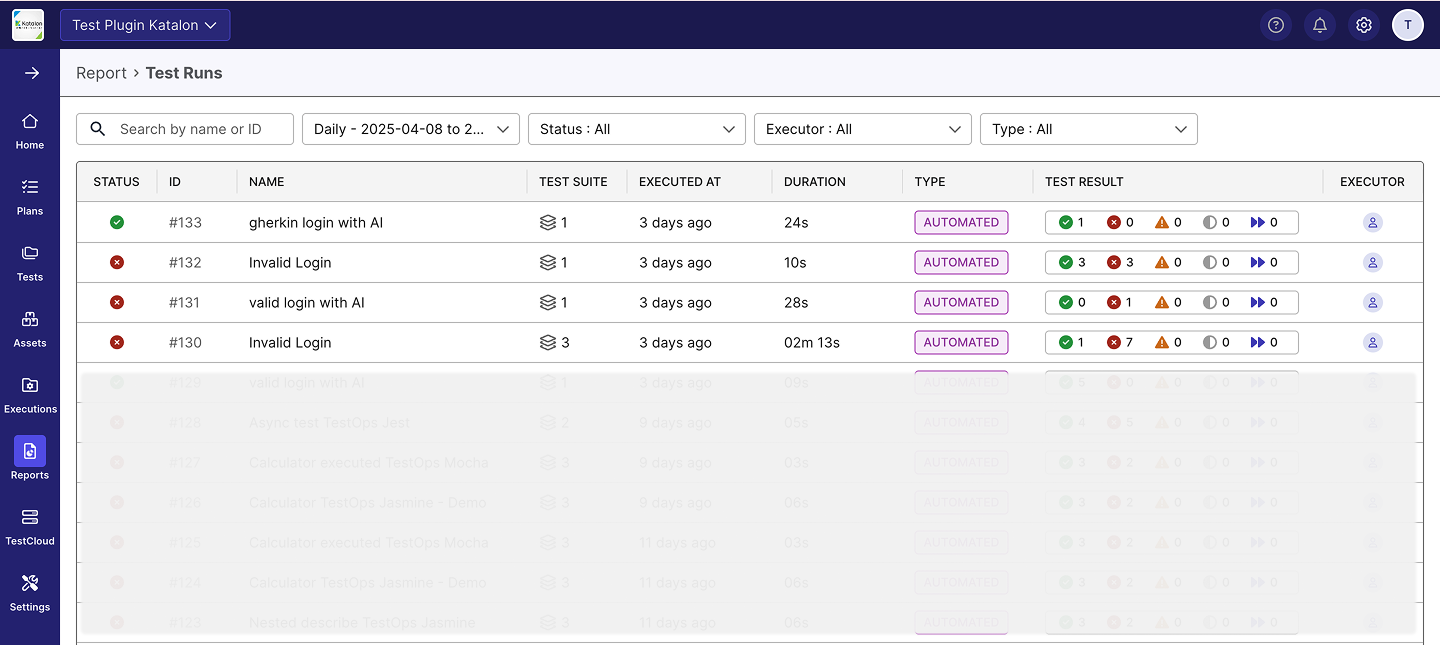The width and height of the screenshot is (1440, 645).
Task: Click the failed count icon in run #130 results
Action: [1114, 342]
